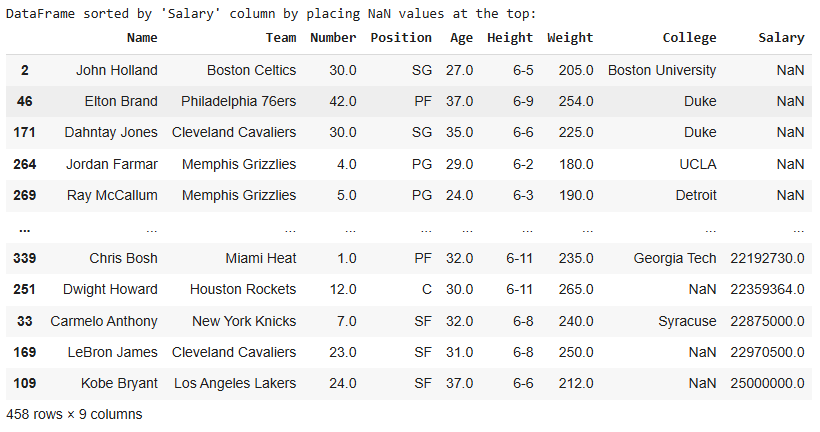Click the '458 rows × 9 columns' text
Viewport: 820px width, 432px height.
tap(74, 414)
